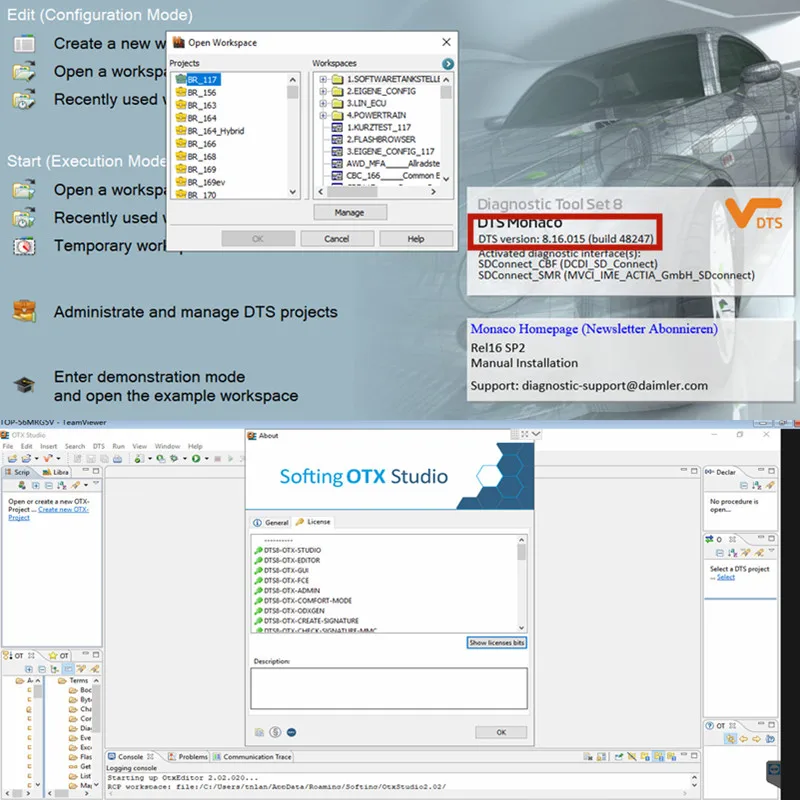
Task: Click the Administrate projects briefcase icon
Action: click(x=24, y=311)
